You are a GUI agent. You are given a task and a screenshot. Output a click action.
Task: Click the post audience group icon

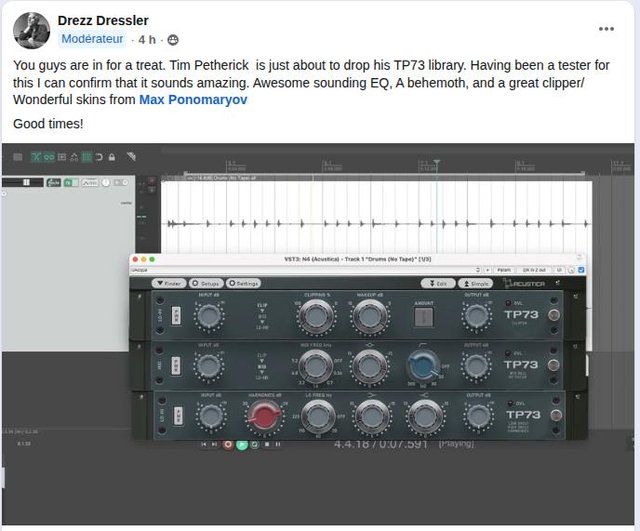point(173,40)
